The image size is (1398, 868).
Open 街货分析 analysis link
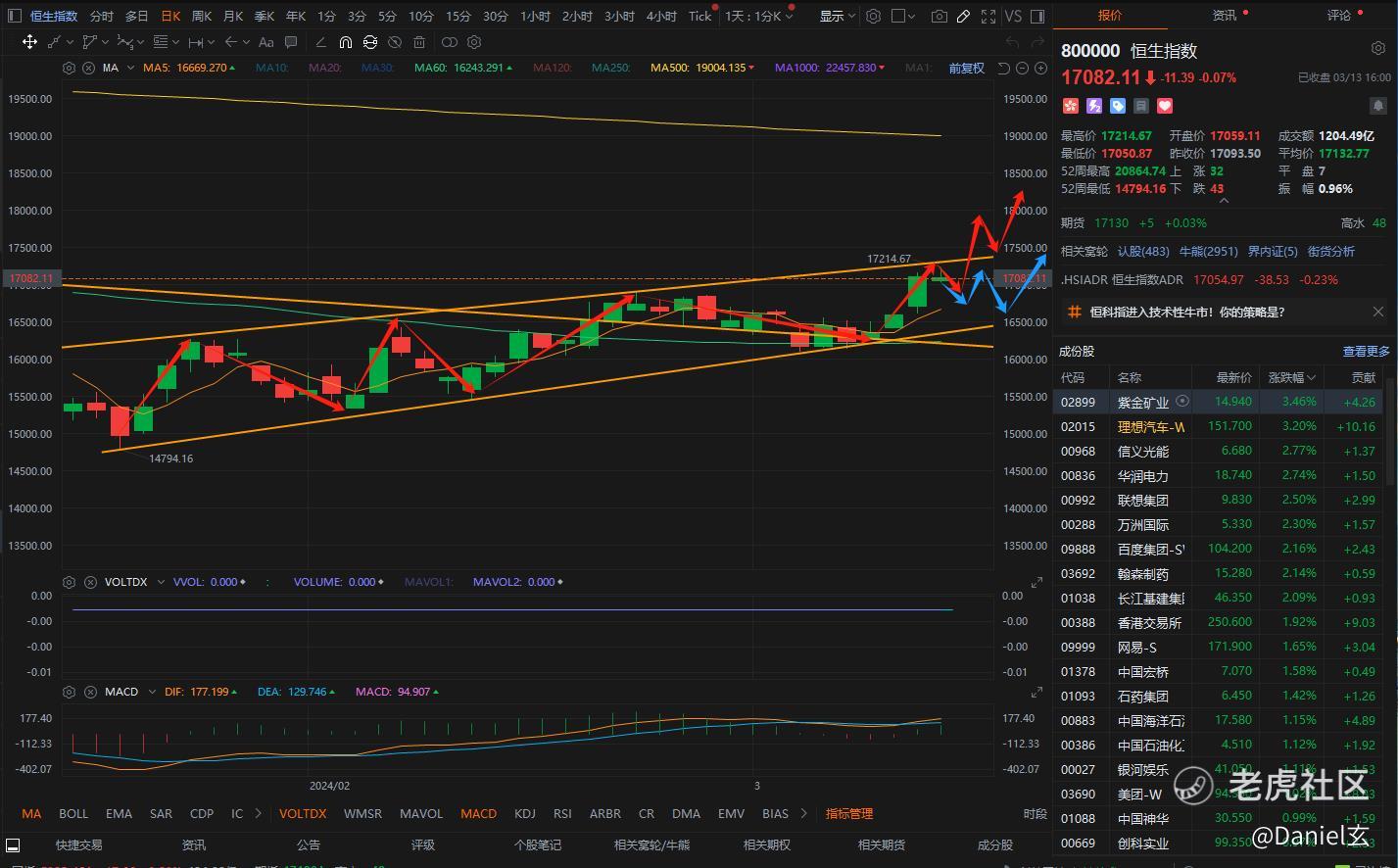(1331, 252)
